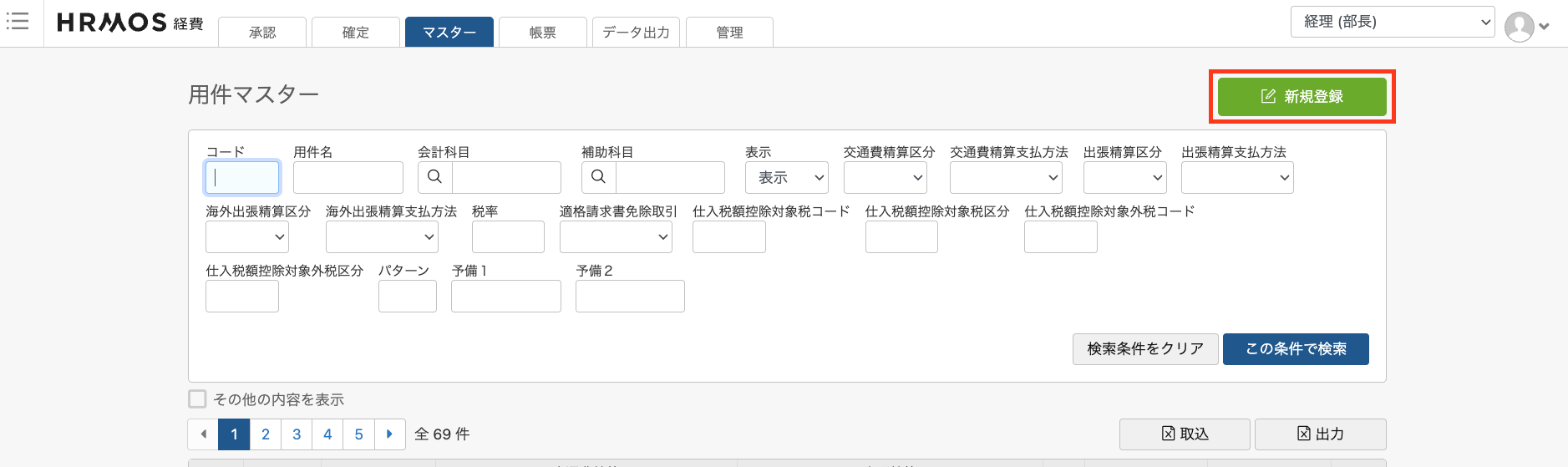Click the 全 69 件 result count text
The image size is (1568, 467).
442,434
